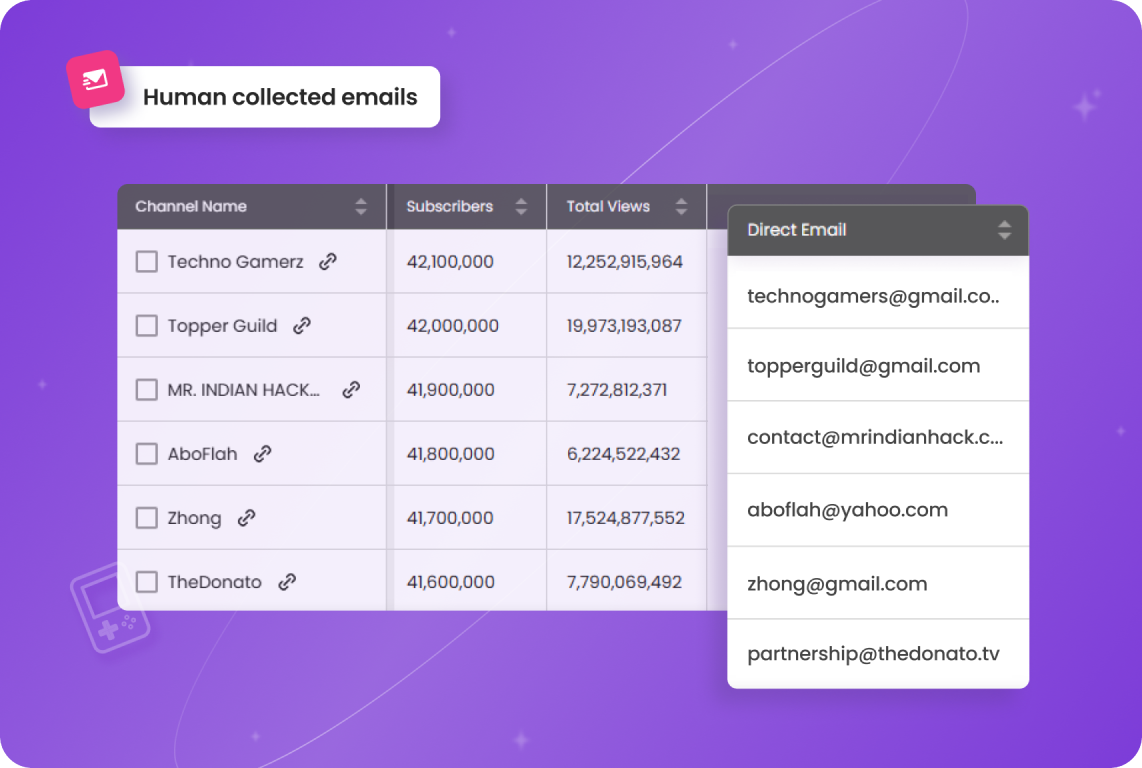1142x768 pixels.
Task: Click the contact@mrindianhack.c... email
Action: tap(875, 437)
